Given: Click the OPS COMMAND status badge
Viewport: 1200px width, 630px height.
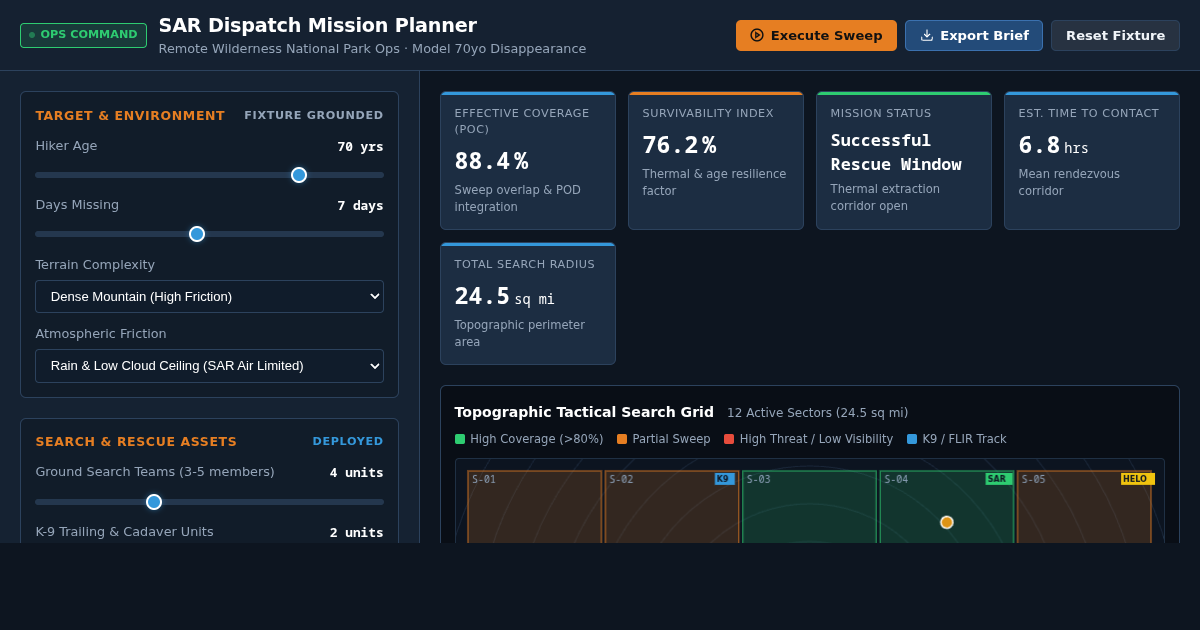Looking at the screenshot, I should tap(83, 35).
